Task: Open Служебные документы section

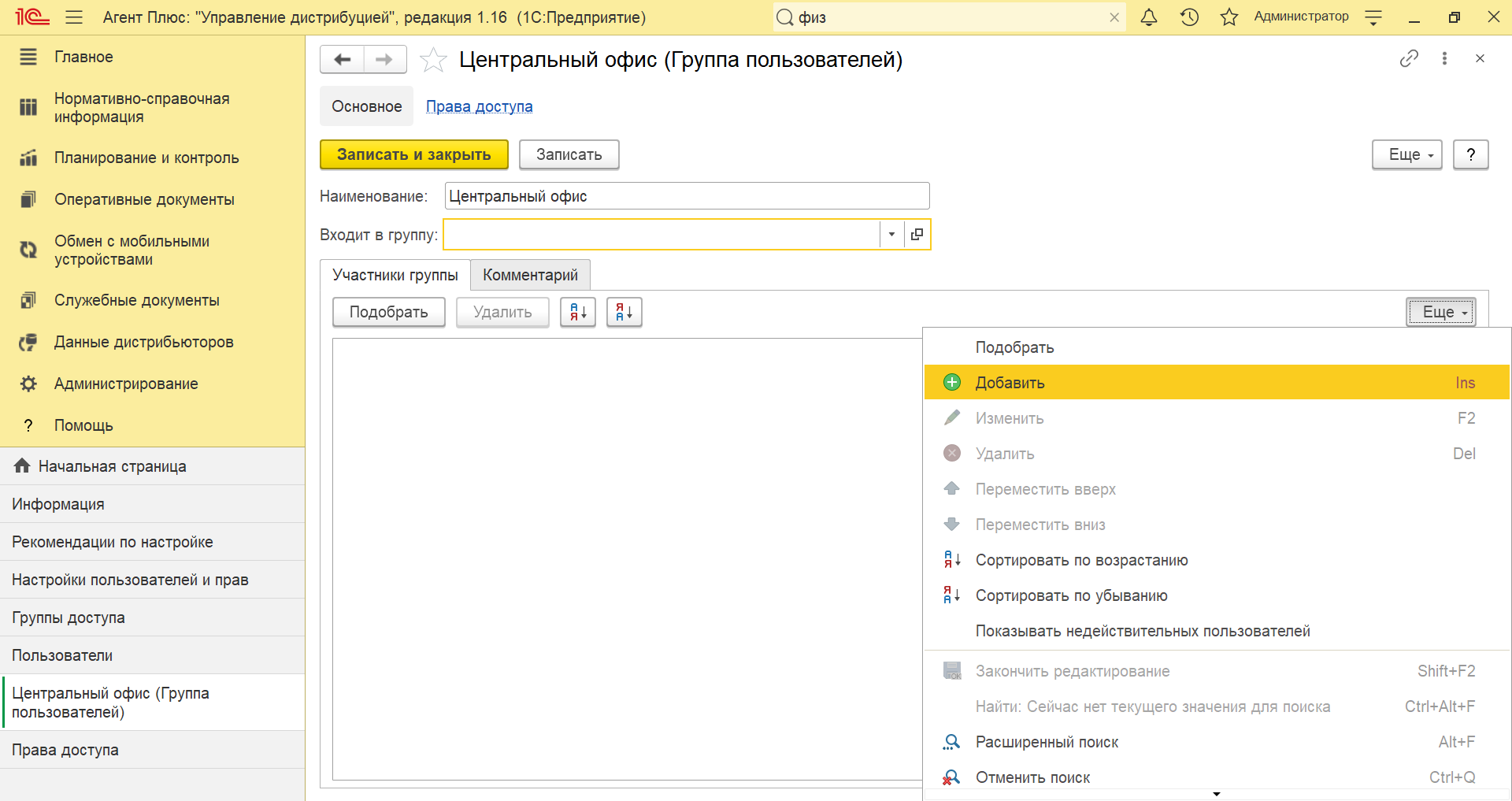Action: pos(152,300)
